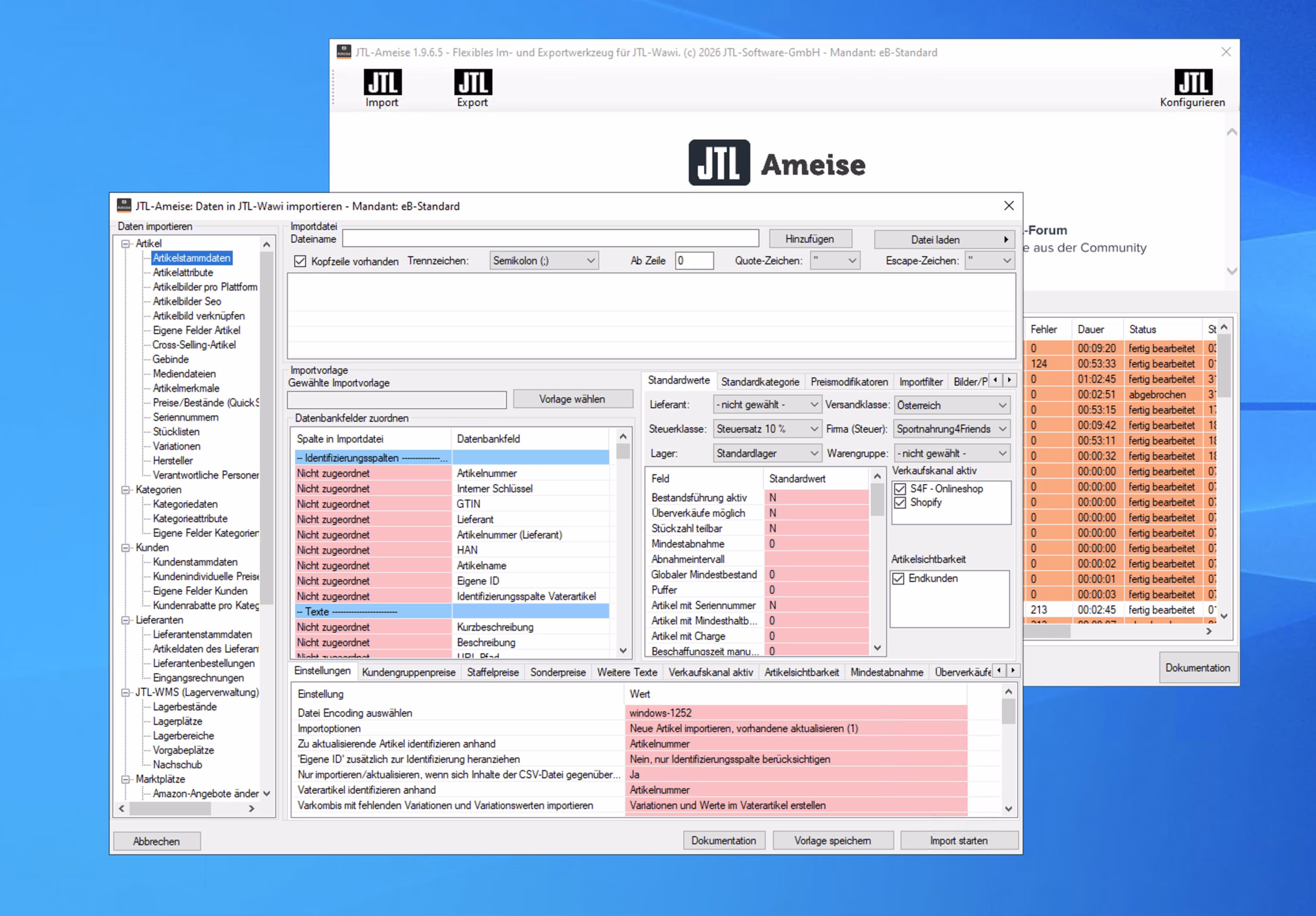Open the Weitere Texte tab

point(627,672)
